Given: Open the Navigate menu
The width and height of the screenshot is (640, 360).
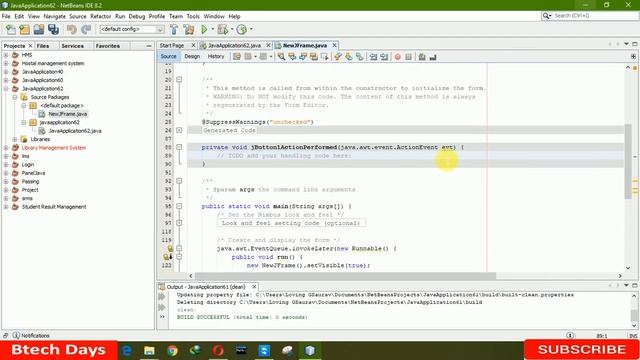Looking at the screenshot, I should click(54, 16).
